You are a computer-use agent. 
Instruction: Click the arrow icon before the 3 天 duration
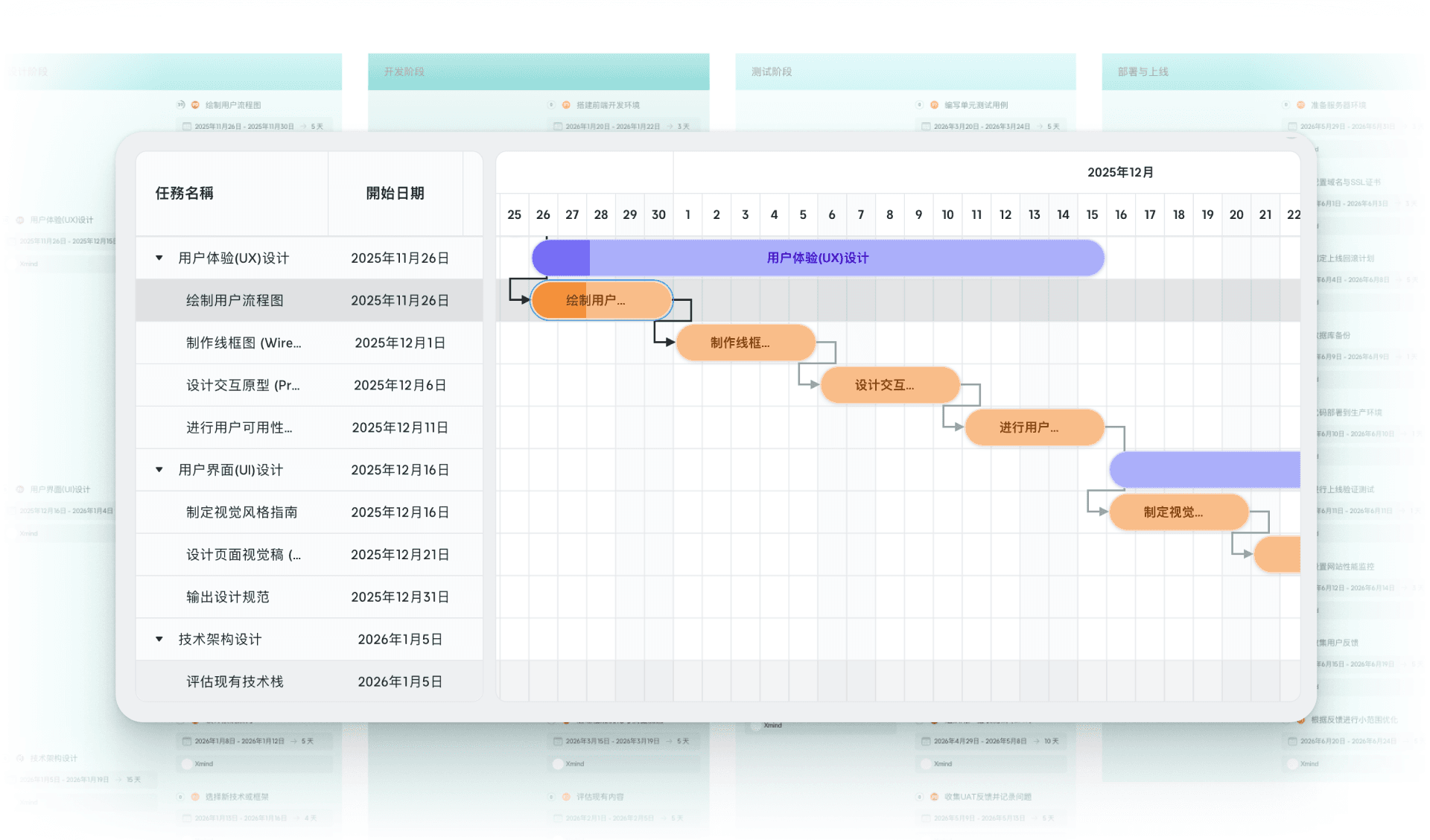(668, 126)
